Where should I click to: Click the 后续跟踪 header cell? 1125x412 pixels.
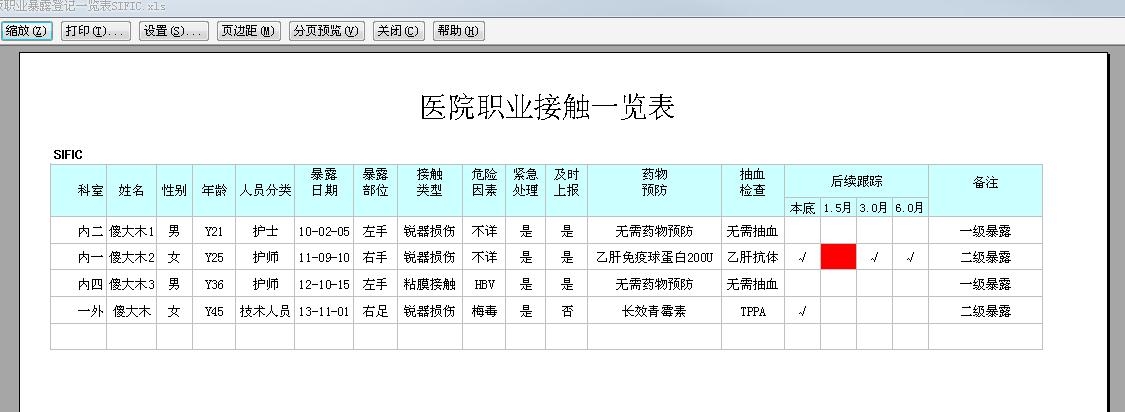click(x=856, y=182)
